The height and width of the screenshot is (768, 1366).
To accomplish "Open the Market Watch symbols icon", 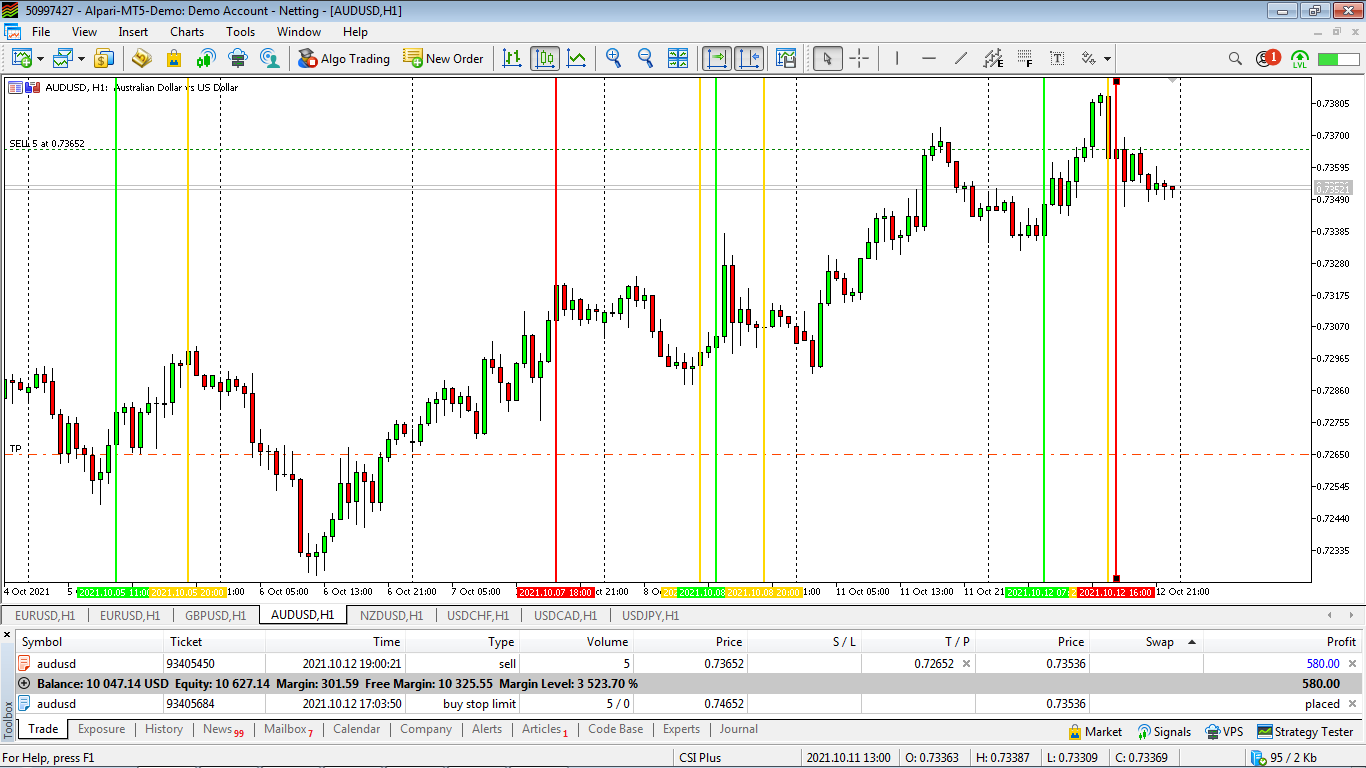I will [104, 58].
